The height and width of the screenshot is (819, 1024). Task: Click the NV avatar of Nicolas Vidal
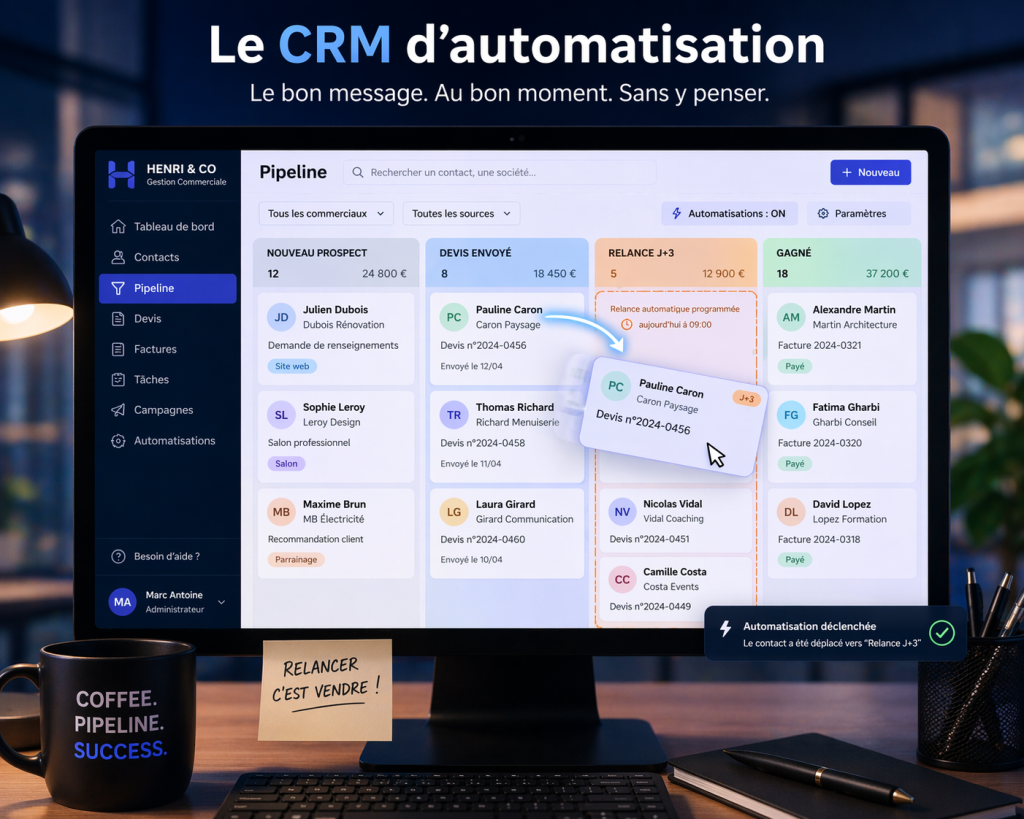point(622,511)
